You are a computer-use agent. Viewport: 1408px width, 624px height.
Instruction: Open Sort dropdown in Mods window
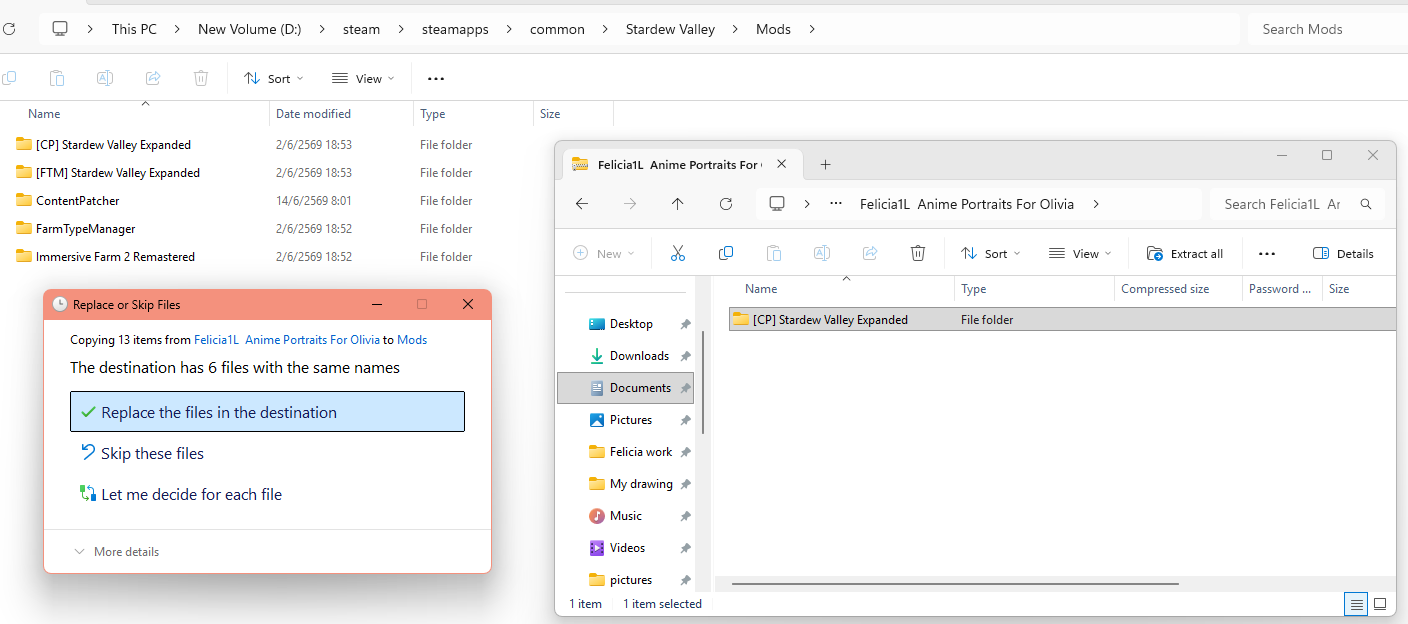[274, 79]
